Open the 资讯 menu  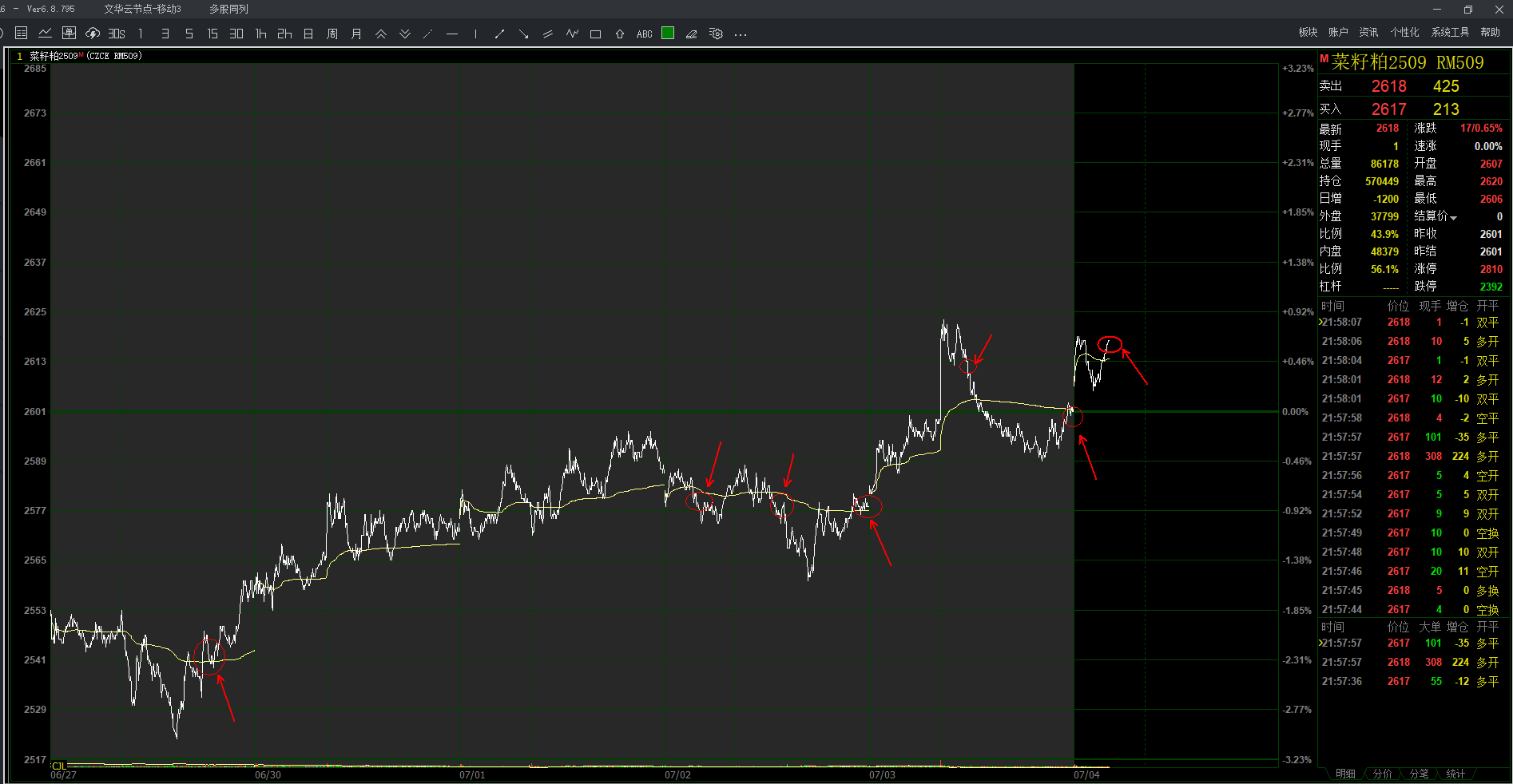pos(1368,32)
